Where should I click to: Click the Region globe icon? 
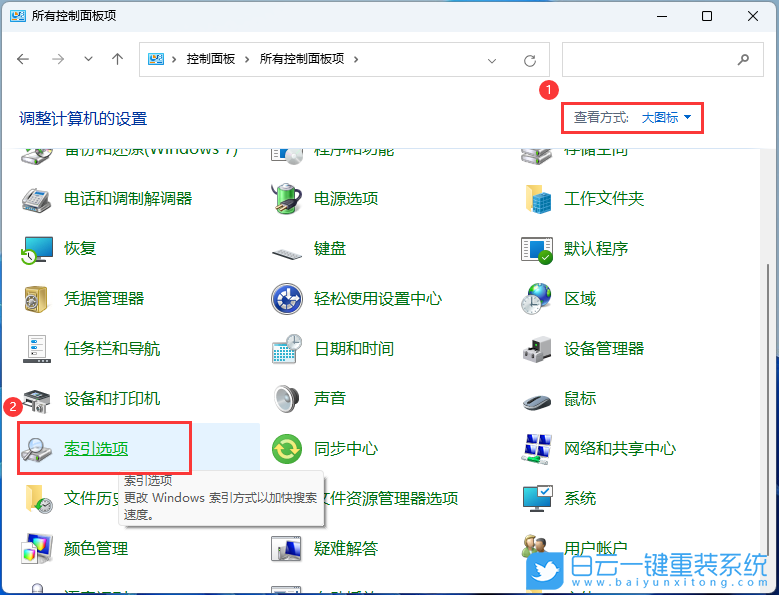tap(537, 298)
